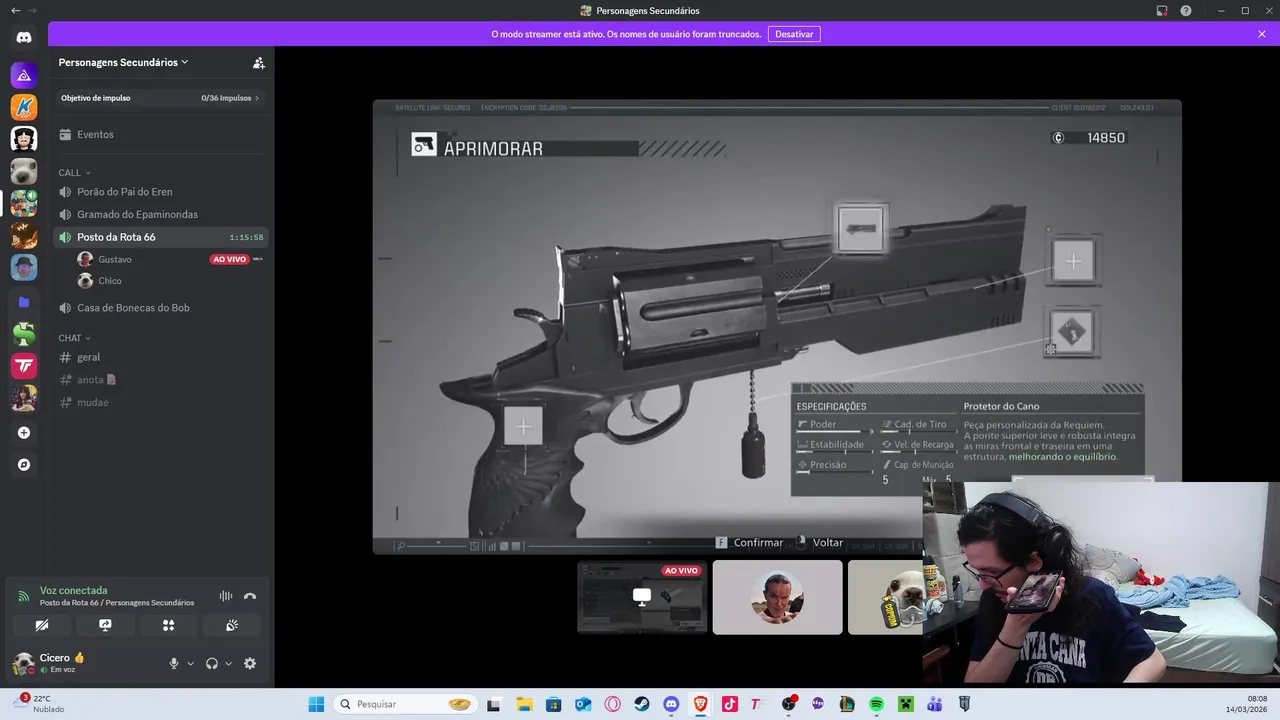The image size is (1280, 720).
Task: Select the man's avatar participant tile
Action: [x=777, y=597]
